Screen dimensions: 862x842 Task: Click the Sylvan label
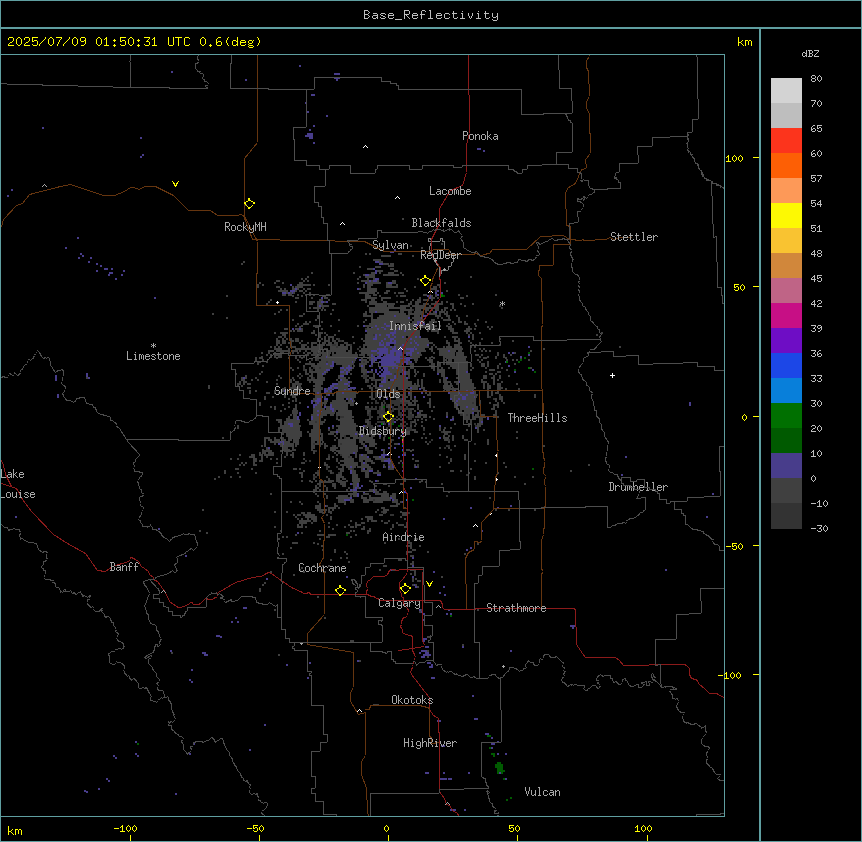[x=390, y=245]
